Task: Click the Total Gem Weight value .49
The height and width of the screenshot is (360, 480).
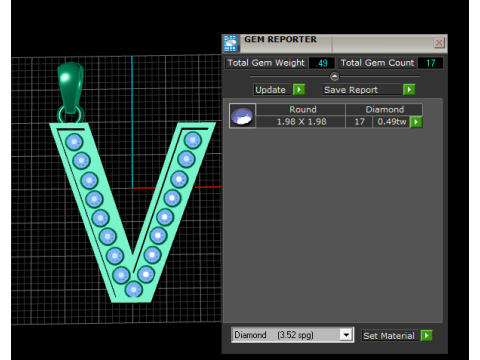Action: [x=322, y=63]
